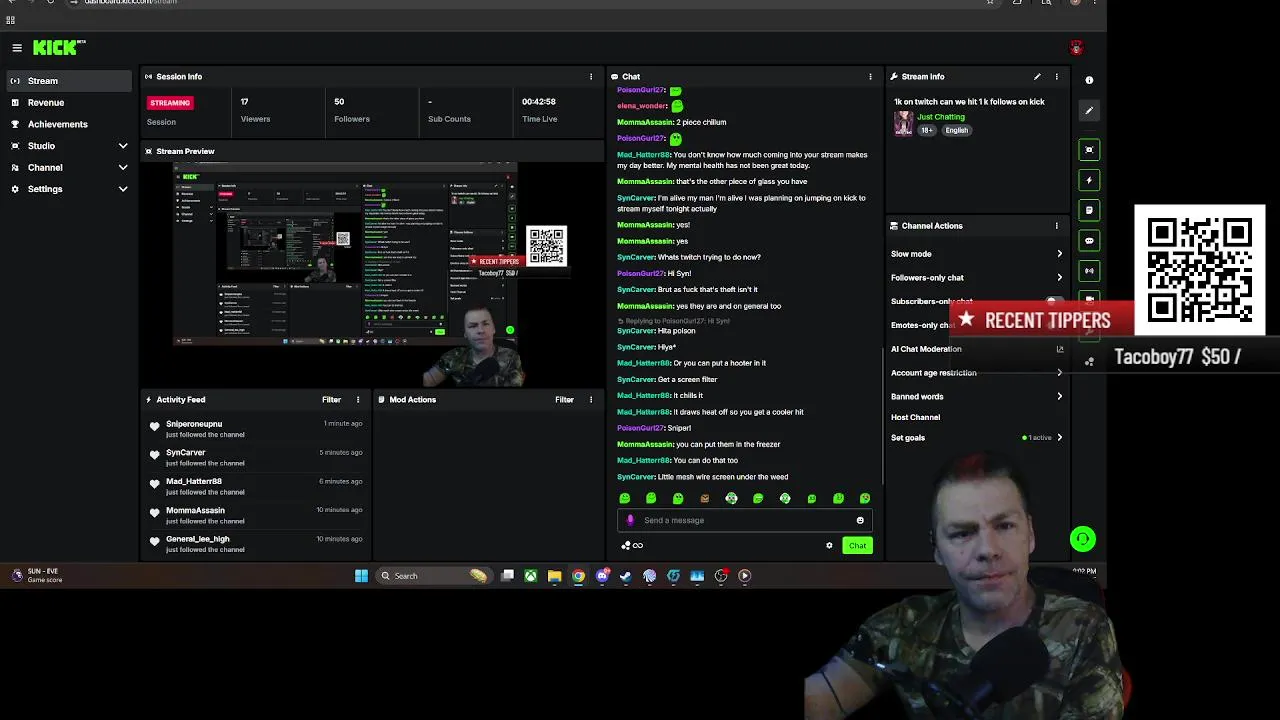Click the broadcast signal icon in right sidebar

pos(1089,270)
